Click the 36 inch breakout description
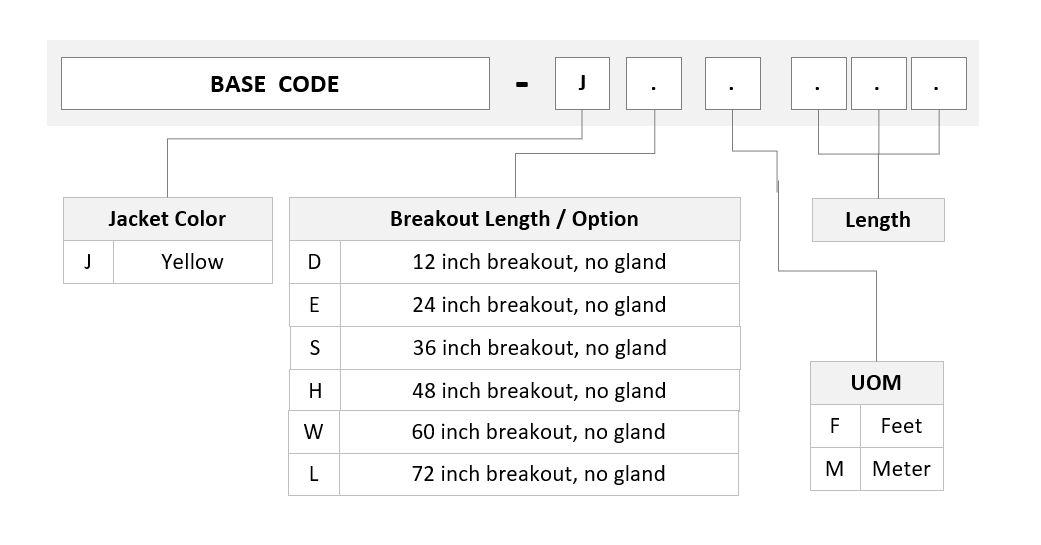Image resolution: width=1041 pixels, height=545 pixels. 540,348
